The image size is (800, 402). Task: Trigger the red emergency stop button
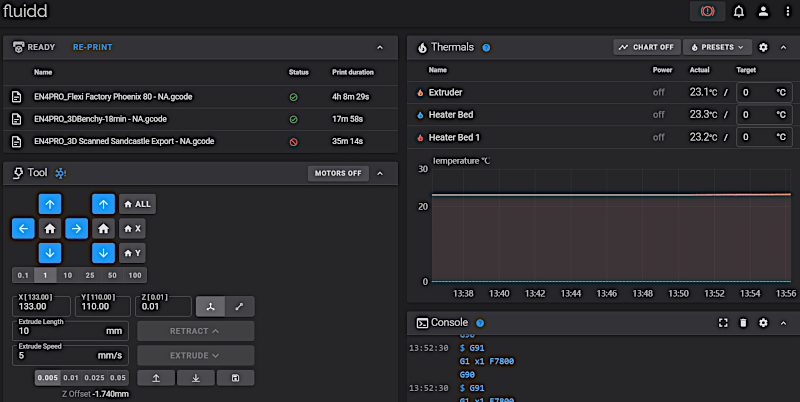coord(707,11)
